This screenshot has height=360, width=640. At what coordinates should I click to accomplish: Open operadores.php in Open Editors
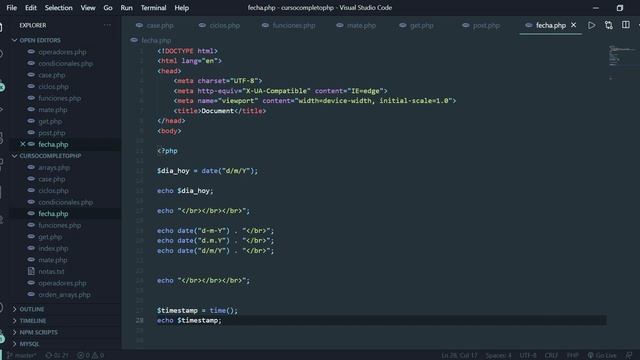pos(62,52)
